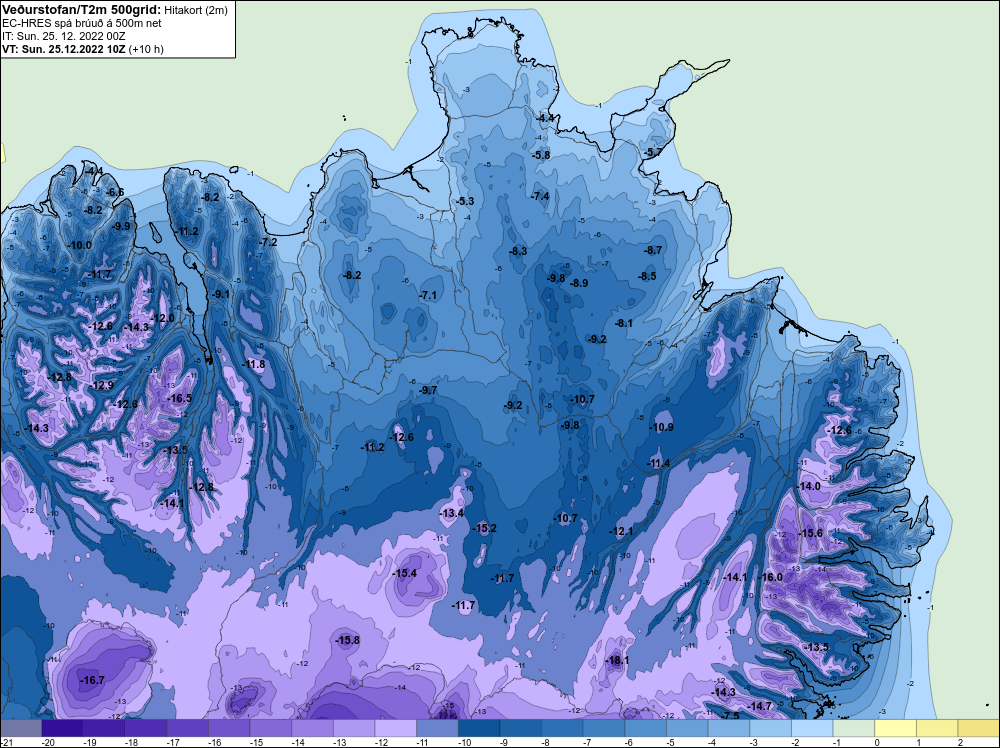Click the -18.1 temperature value on the map
Image resolution: width=1000 pixels, height=748 pixels.
[617, 661]
